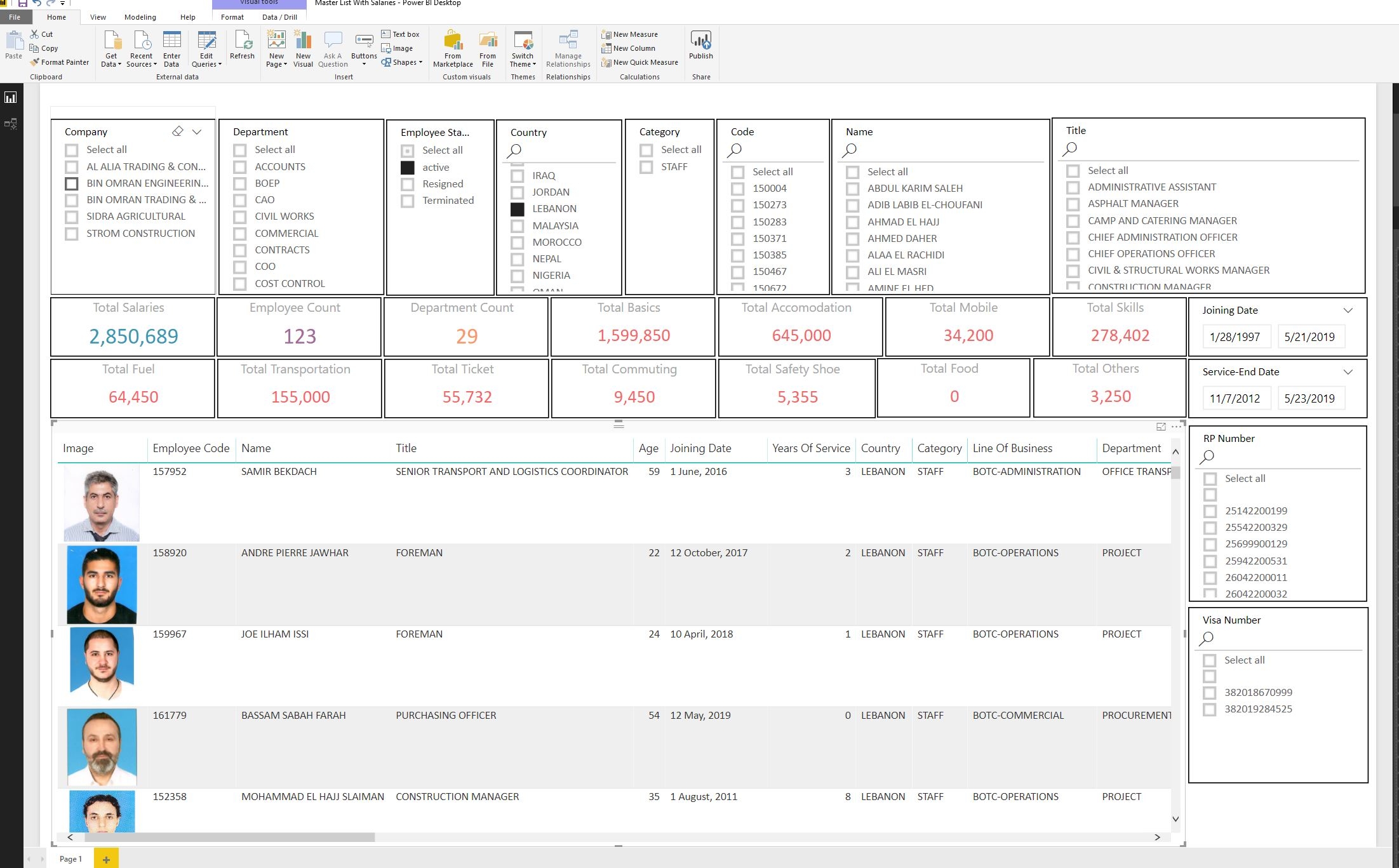
Task: Tick the JORDAN country checkbox
Action: [518, 192]
